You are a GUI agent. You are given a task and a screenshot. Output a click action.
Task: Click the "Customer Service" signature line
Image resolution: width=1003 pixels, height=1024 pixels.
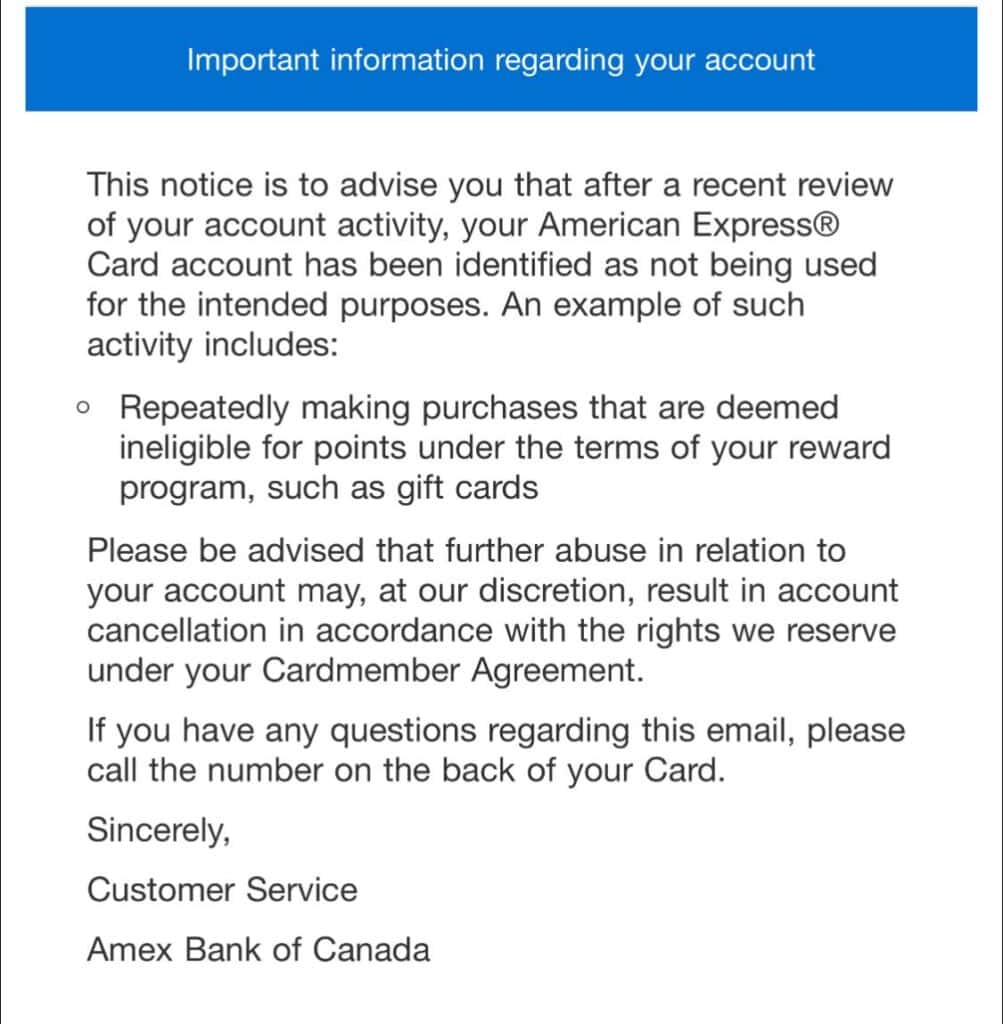coord(222,889)
